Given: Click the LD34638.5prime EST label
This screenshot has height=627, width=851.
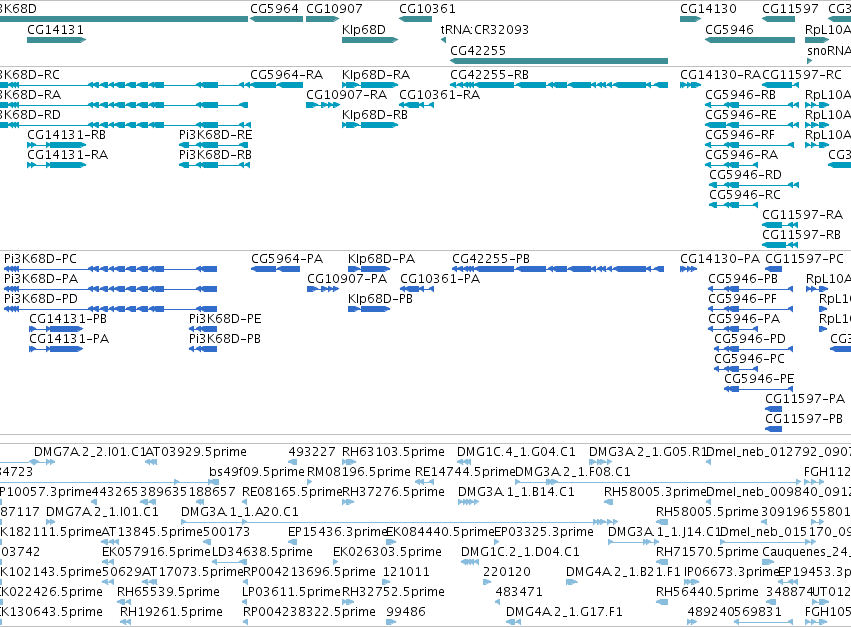Looking at the screenshot, I should click(x=262, y=552).
